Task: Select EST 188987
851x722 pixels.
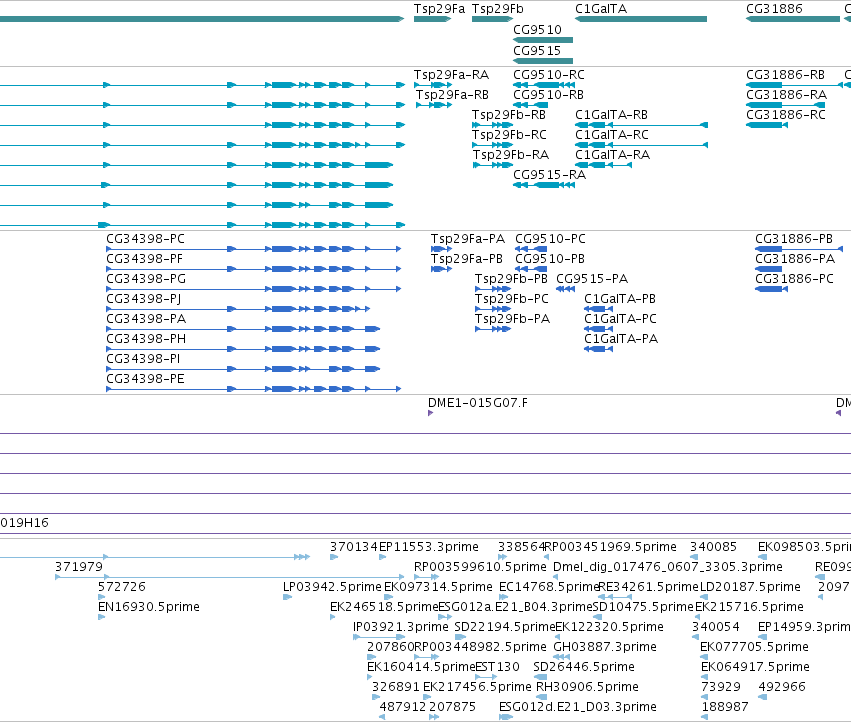Action: point(725,707)
